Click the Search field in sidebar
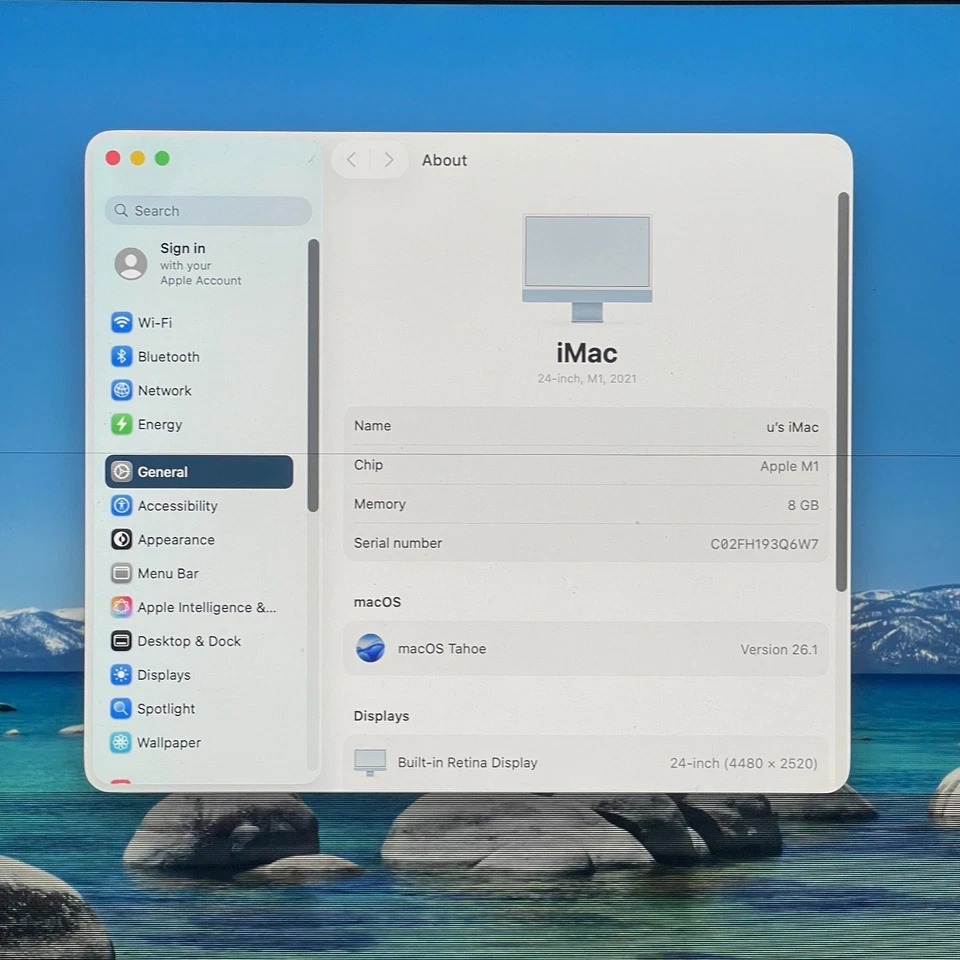The image size is (960, 960). (208, 211)
